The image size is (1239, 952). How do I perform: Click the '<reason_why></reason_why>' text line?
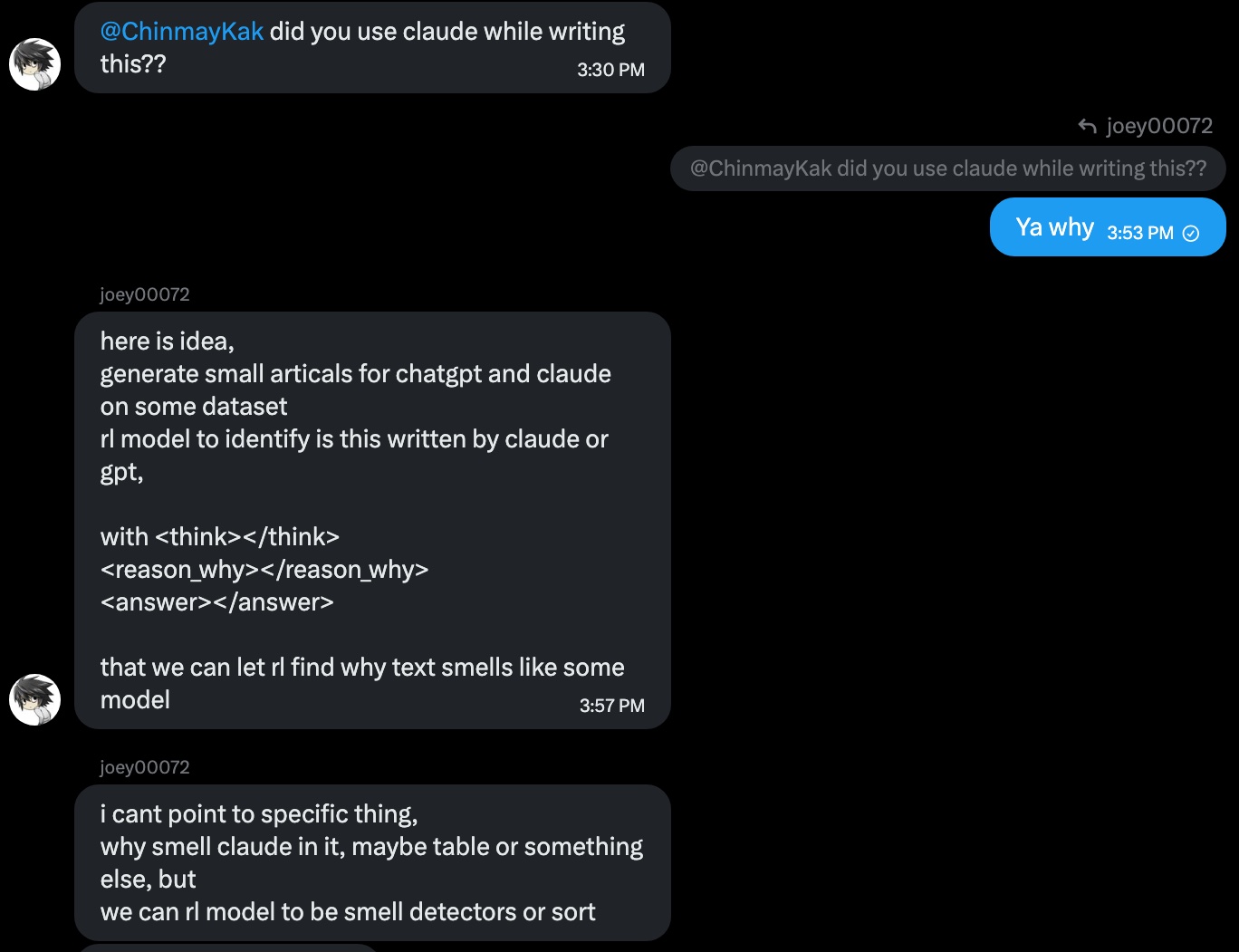pos(264,570)
